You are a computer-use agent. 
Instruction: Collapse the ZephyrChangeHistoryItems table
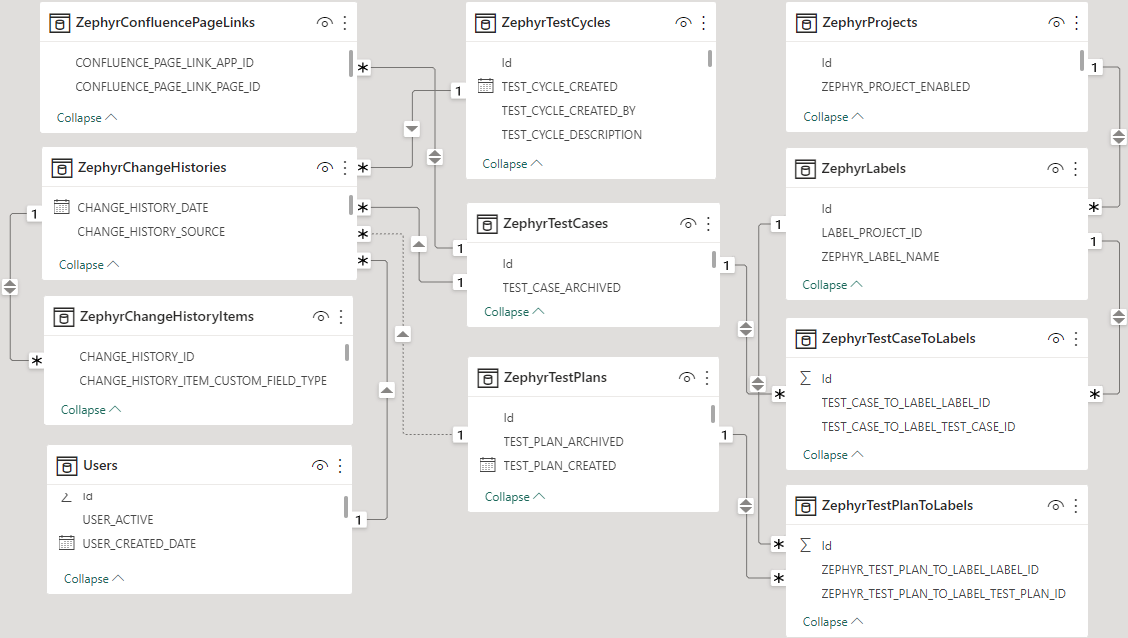click(x=91, y=409)
